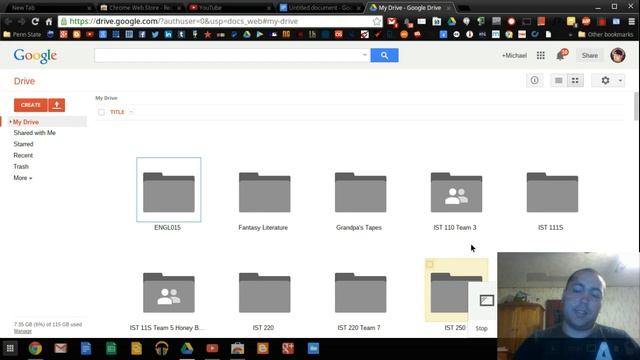This screenshot has height=360, width=640.
Task: Toggle the TITLE sort arrow
Action: (131, 112)
